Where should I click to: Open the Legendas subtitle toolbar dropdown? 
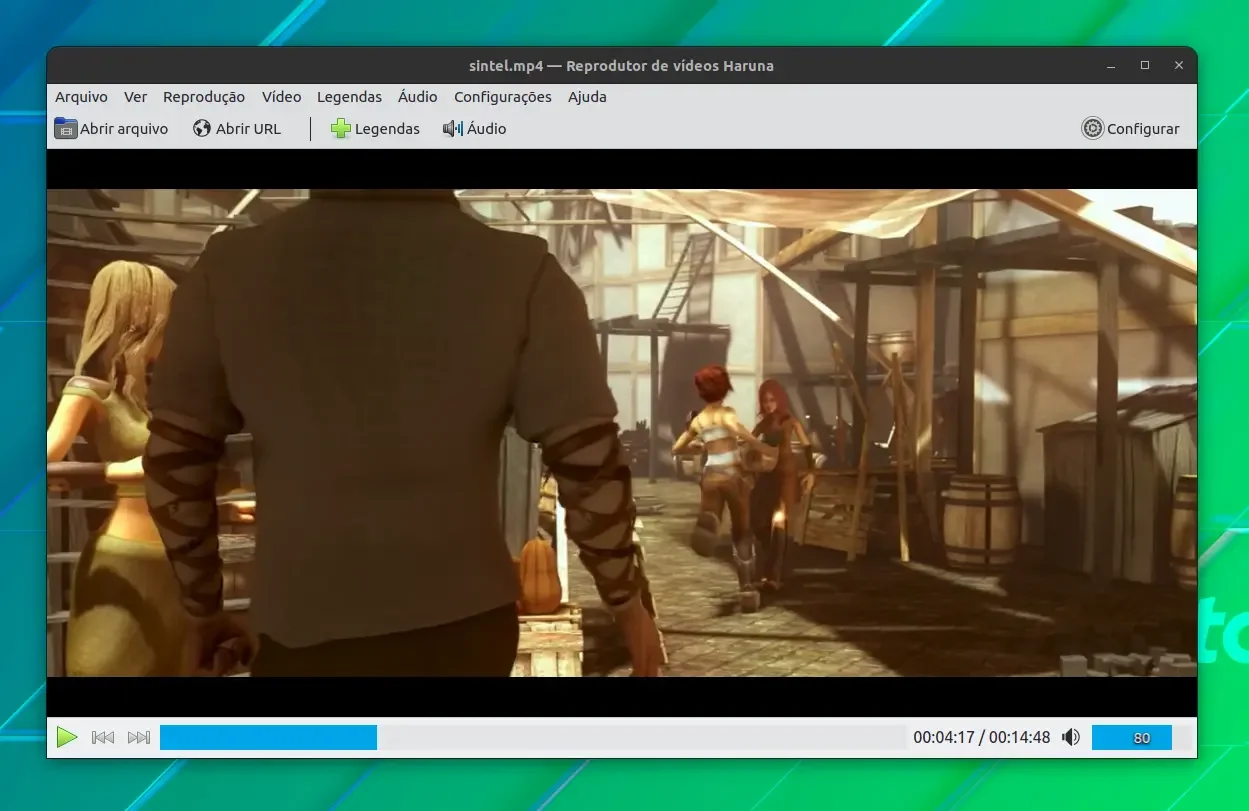point(375,128)
